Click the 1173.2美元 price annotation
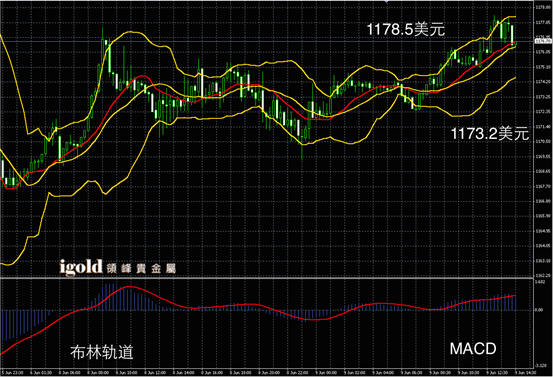553x377 pixels. click(490, 134)
